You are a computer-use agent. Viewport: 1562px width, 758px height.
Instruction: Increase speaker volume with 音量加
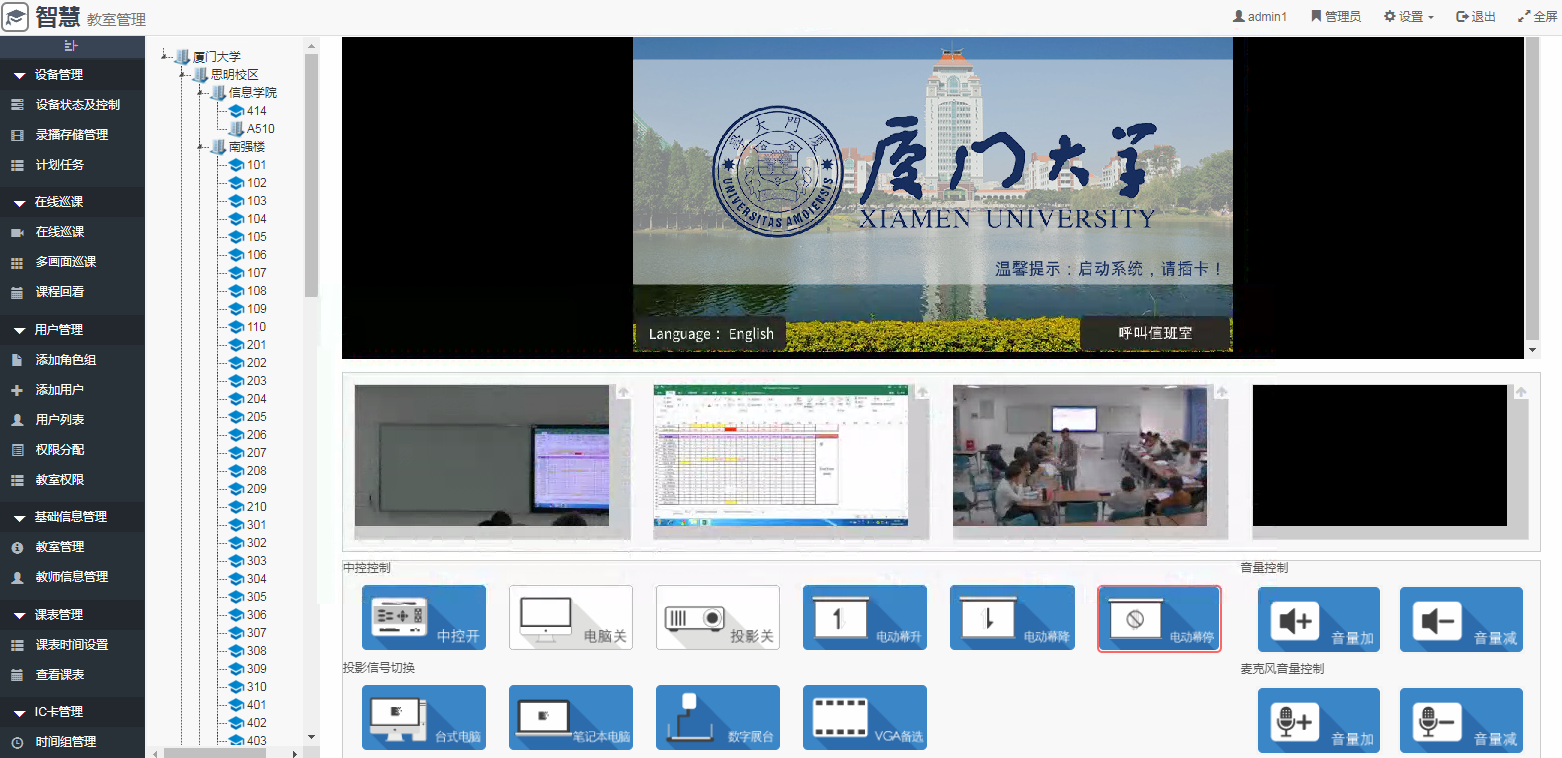pos(1318,620)
